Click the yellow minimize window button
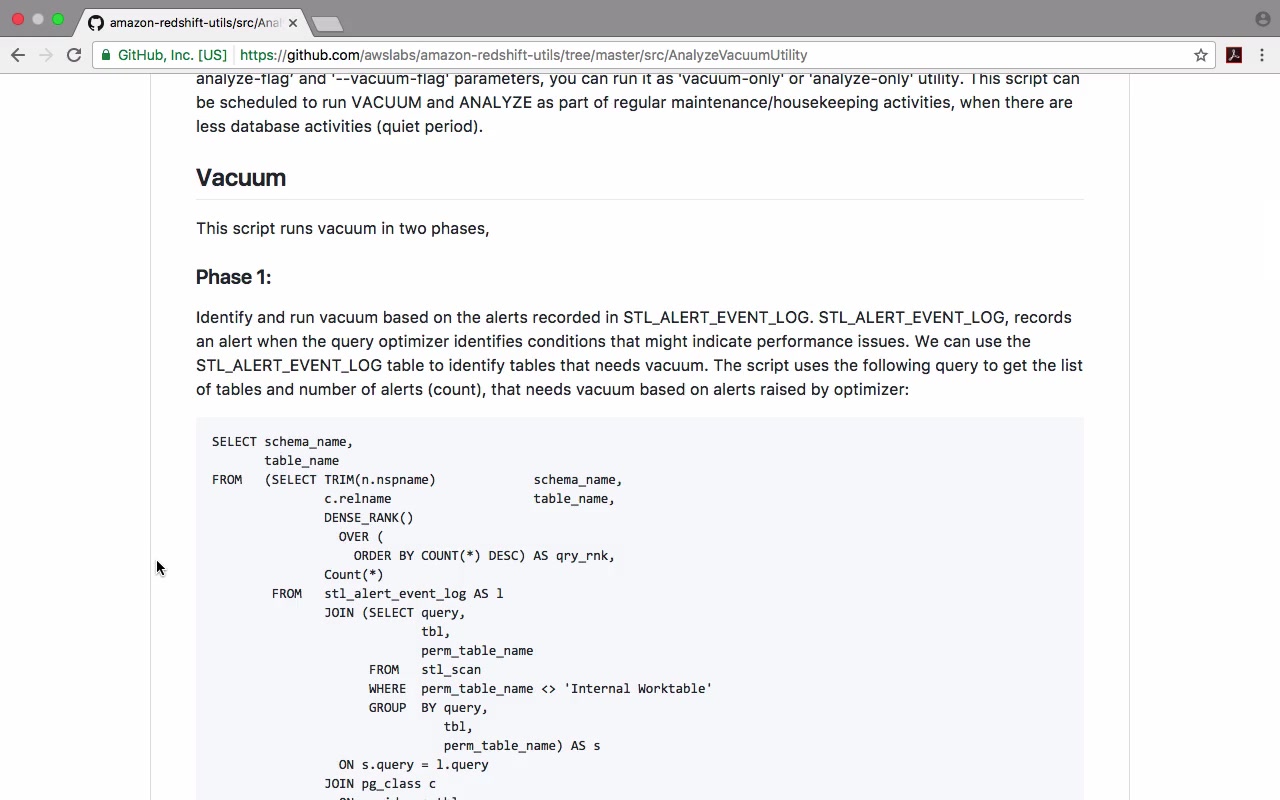Screen dimensions: 1280x800 [x=38, y=19]
